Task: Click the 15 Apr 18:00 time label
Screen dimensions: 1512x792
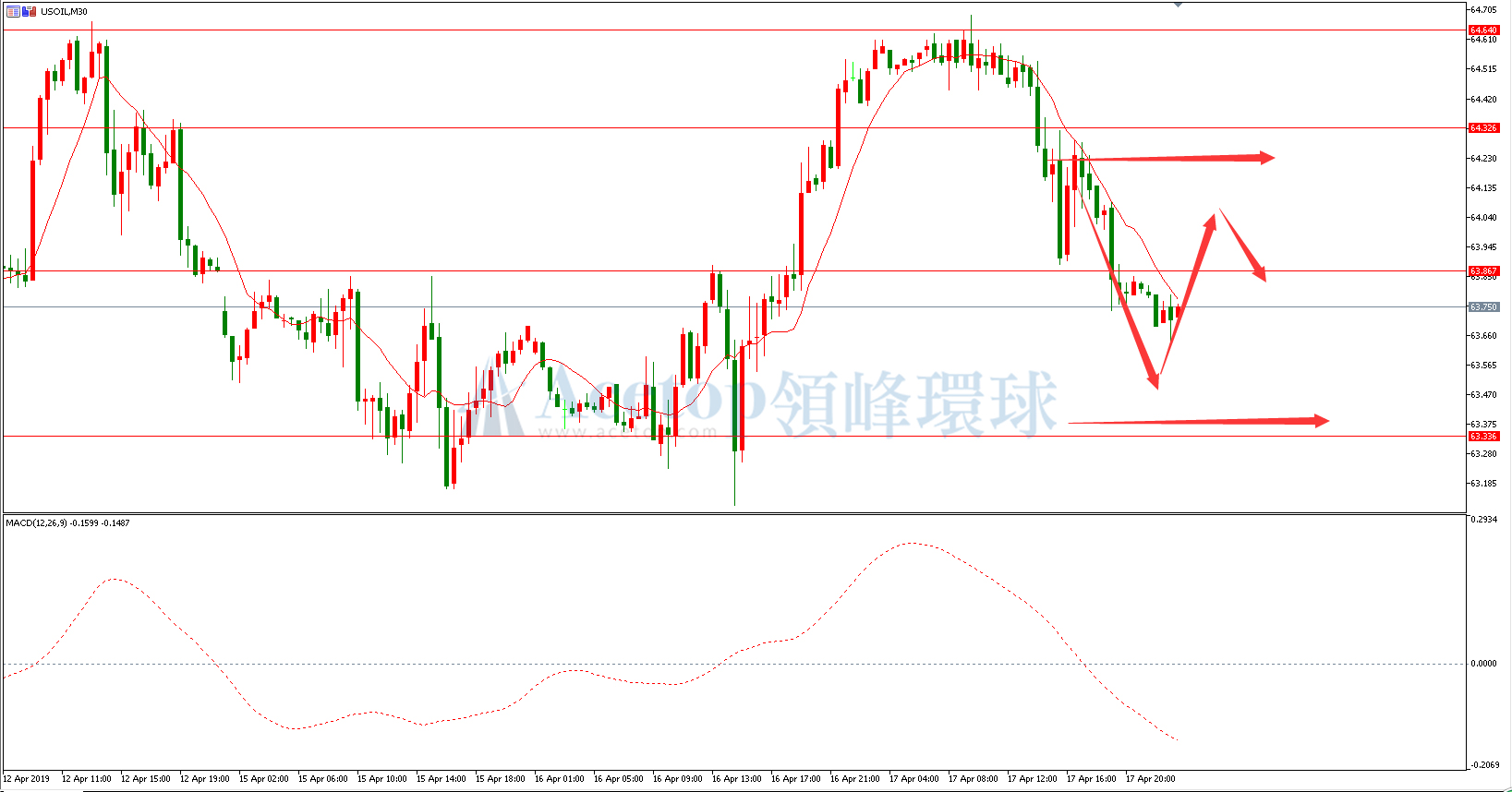Action: 501,778
